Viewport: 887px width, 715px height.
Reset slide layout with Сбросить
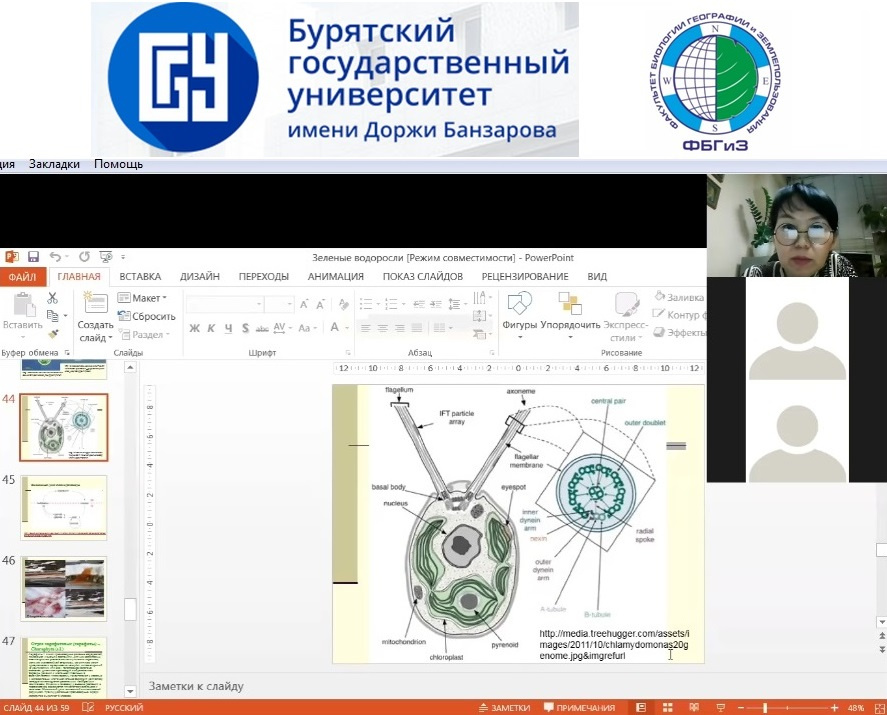(x=146, y=316)
